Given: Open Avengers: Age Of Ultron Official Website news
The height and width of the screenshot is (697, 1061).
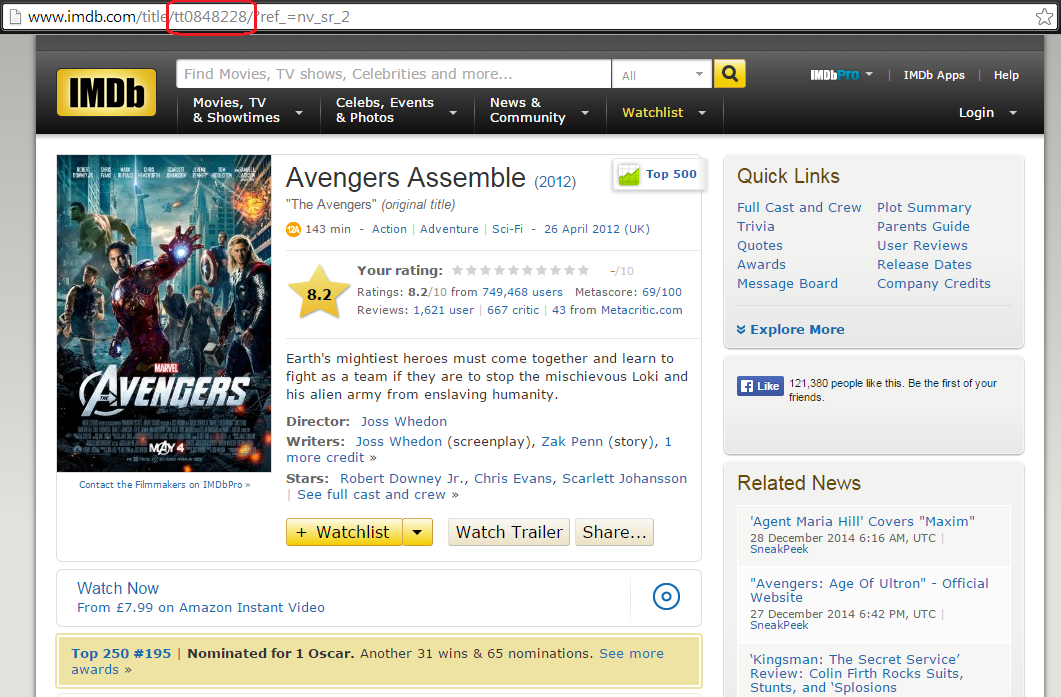Looking at the screenshot, I should pos(869,590).
